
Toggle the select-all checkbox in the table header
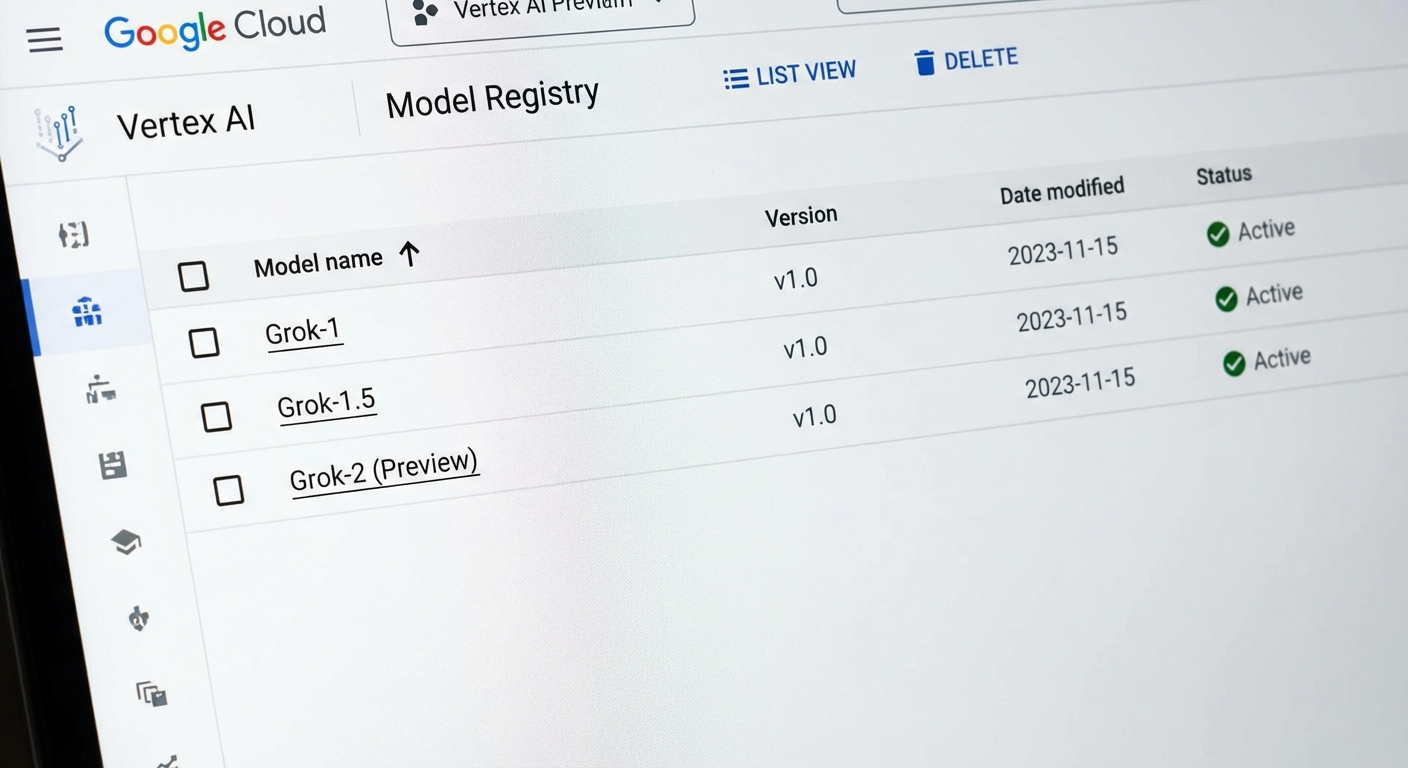point(193,276)
